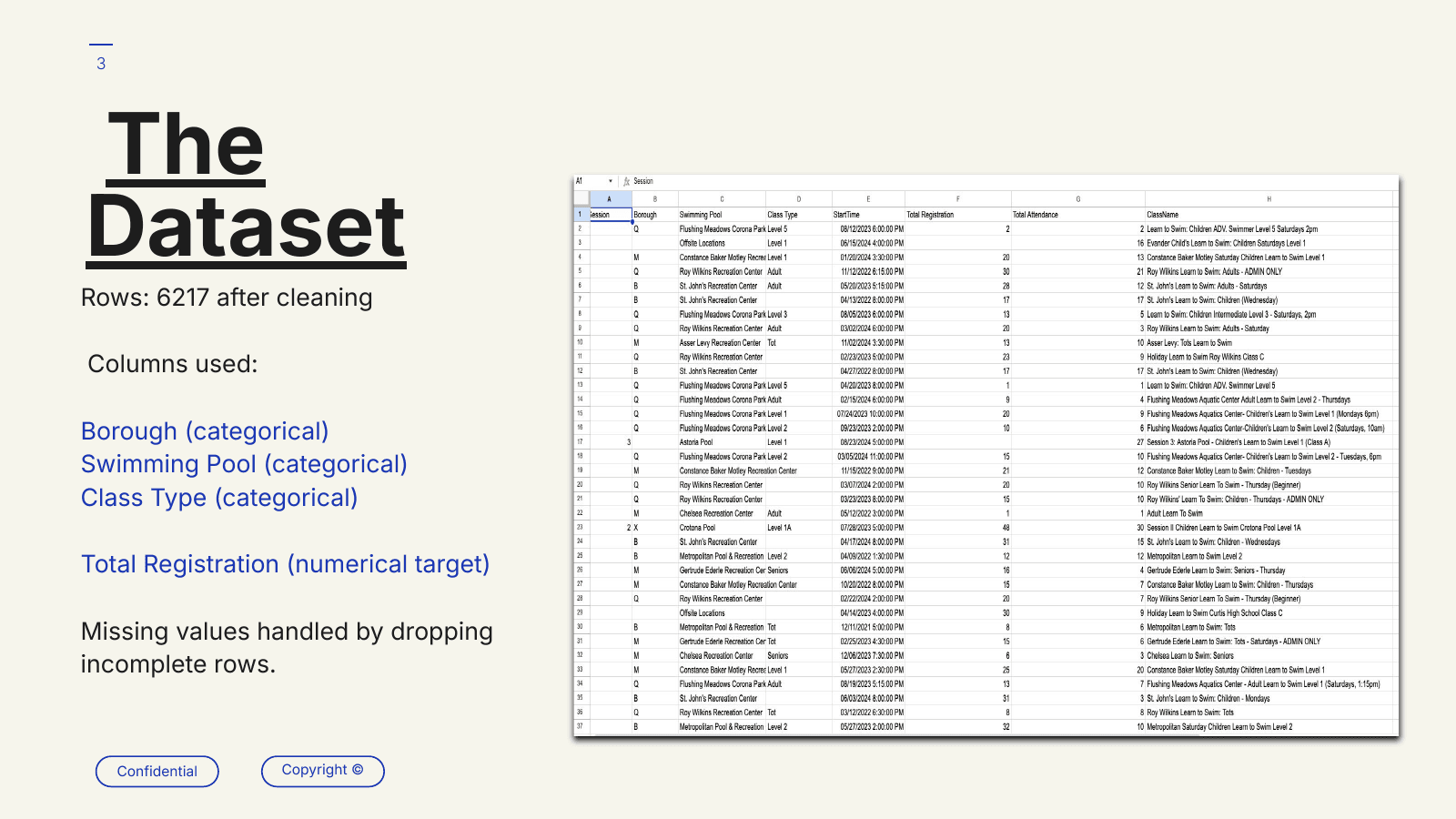
Task: Select column B header
Action: click(x=654, y=198)
